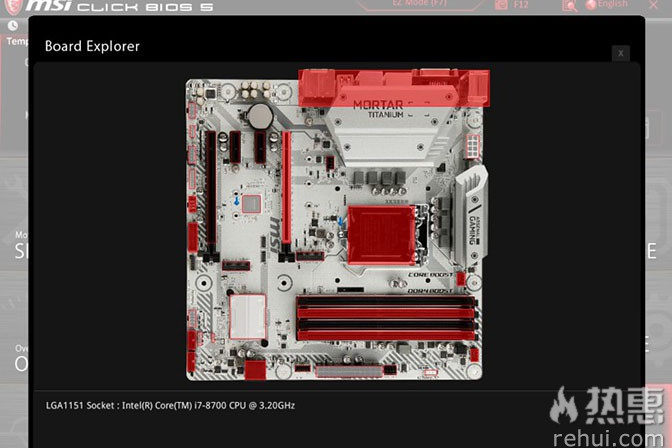Select the small fan header right of red PCIe slot
The width and height of the screenshot is (672, 448).
pos(330,163)
